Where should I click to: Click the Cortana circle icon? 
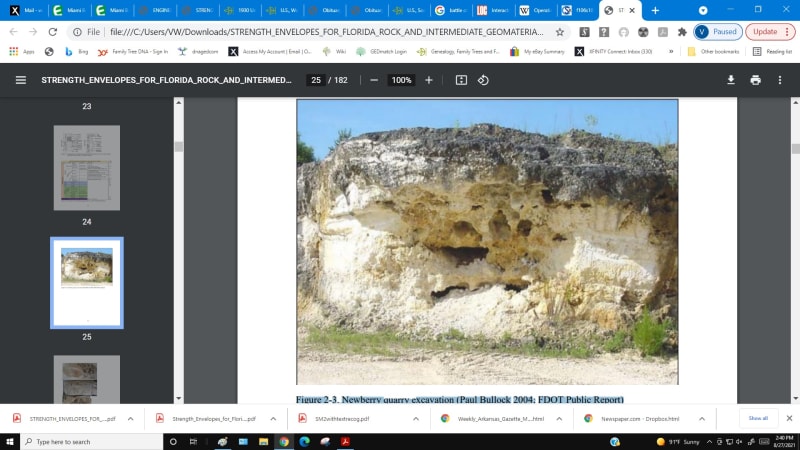[173, 441]
